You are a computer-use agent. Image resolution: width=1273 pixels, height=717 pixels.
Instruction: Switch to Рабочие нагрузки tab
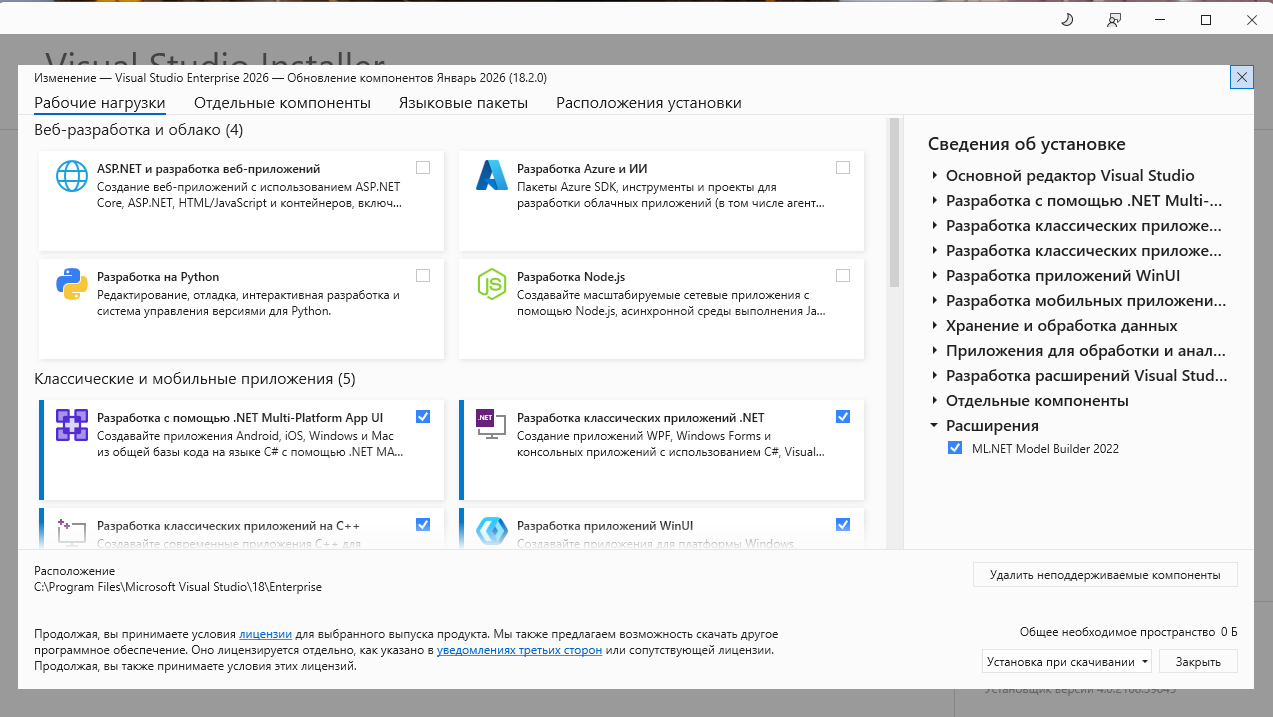[100, 103]
